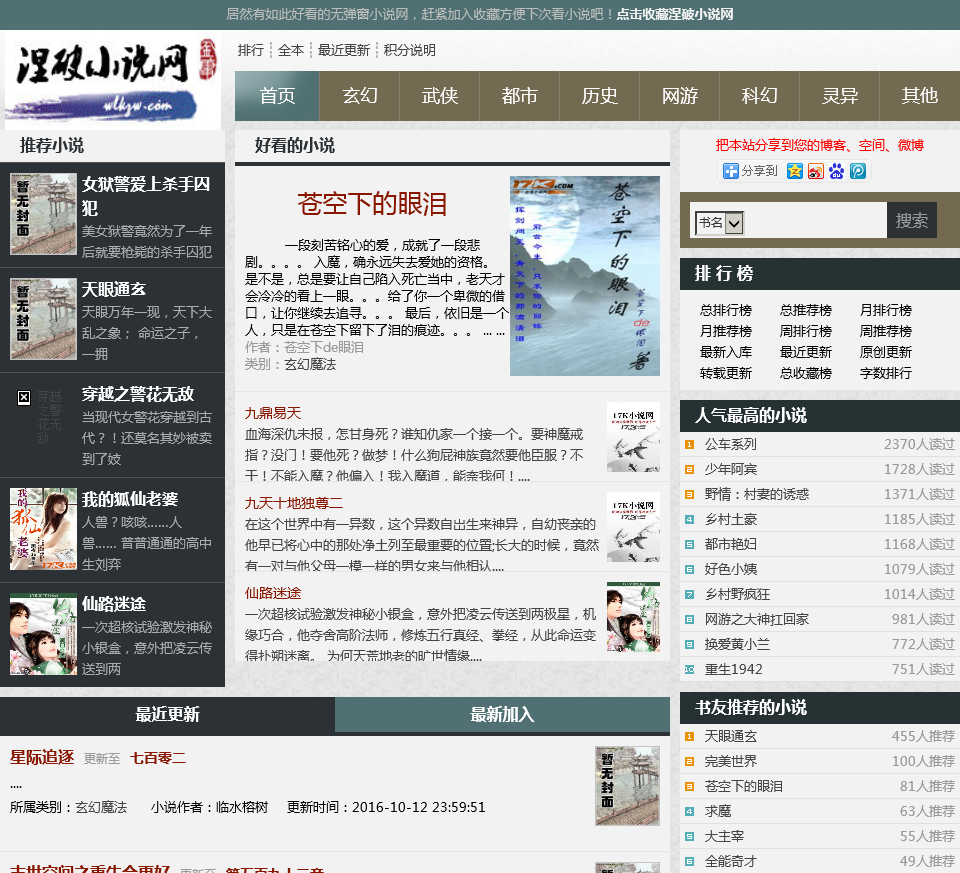The image size is (960, 873).
Task: Open the recommended novel 穿越之警花无敌
Action: point(138,394)
